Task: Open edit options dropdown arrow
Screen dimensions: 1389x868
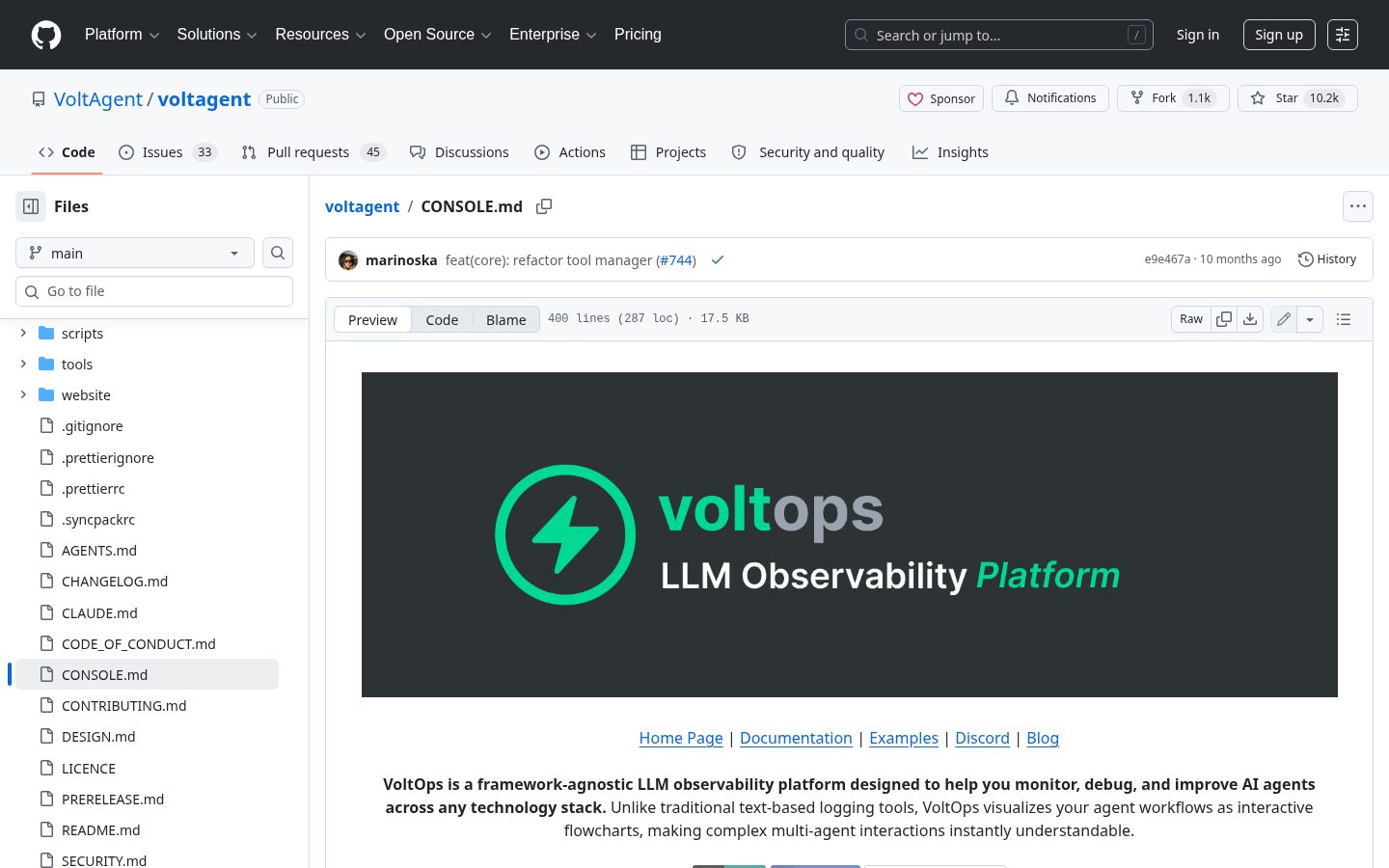Action: 1310,319
